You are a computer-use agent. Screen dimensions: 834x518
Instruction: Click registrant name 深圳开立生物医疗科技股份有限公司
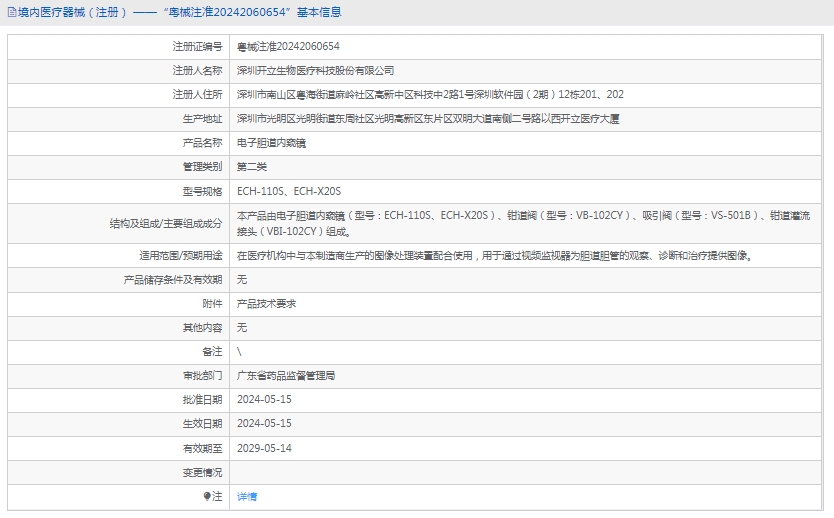pos(315,71)
